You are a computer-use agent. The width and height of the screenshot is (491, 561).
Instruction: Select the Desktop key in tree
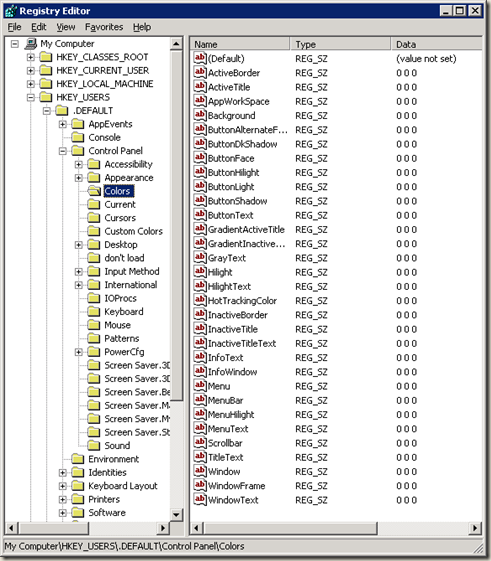pos(121,244)
